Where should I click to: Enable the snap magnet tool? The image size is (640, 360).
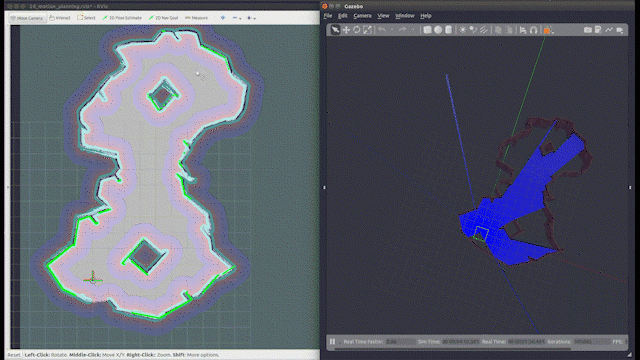[533, 30]
